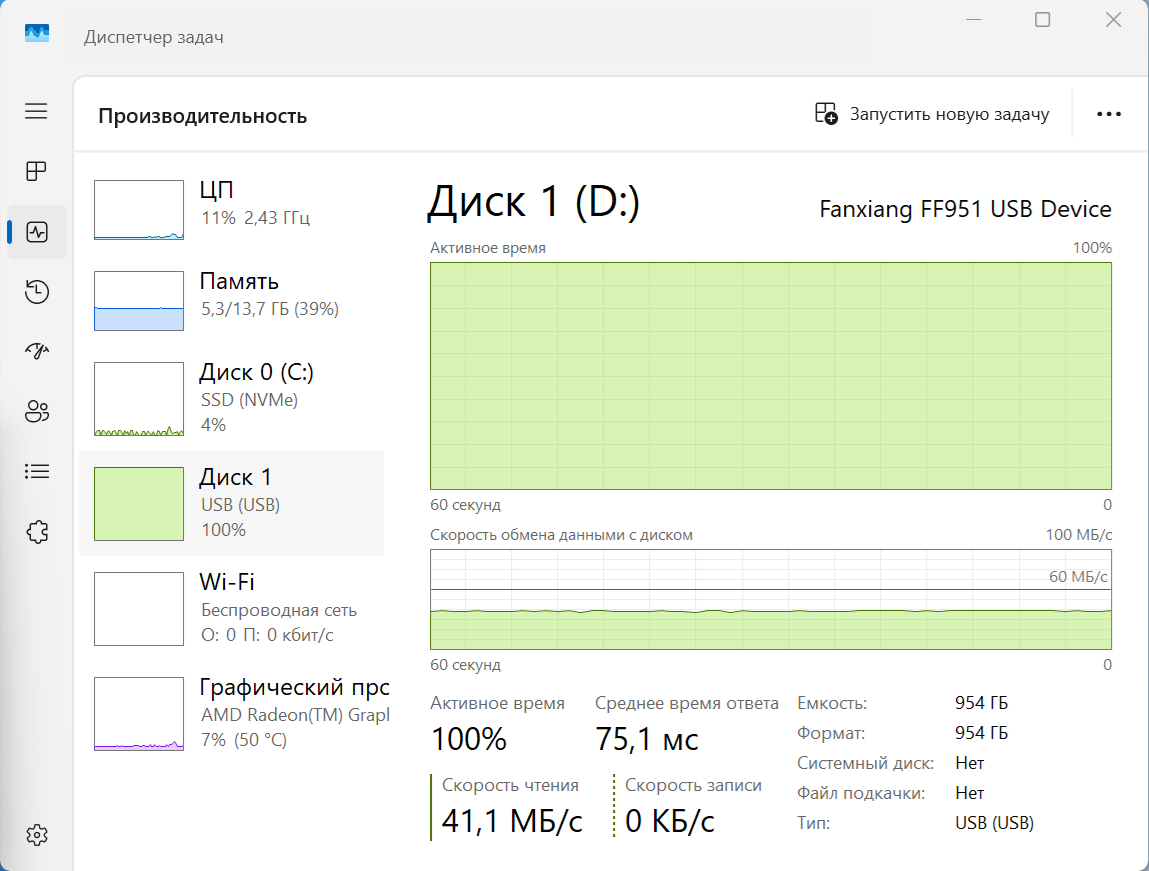Click the Графический процессор thumbnail graph
This screenshot has width=1149, height=871.
(139, 714)
